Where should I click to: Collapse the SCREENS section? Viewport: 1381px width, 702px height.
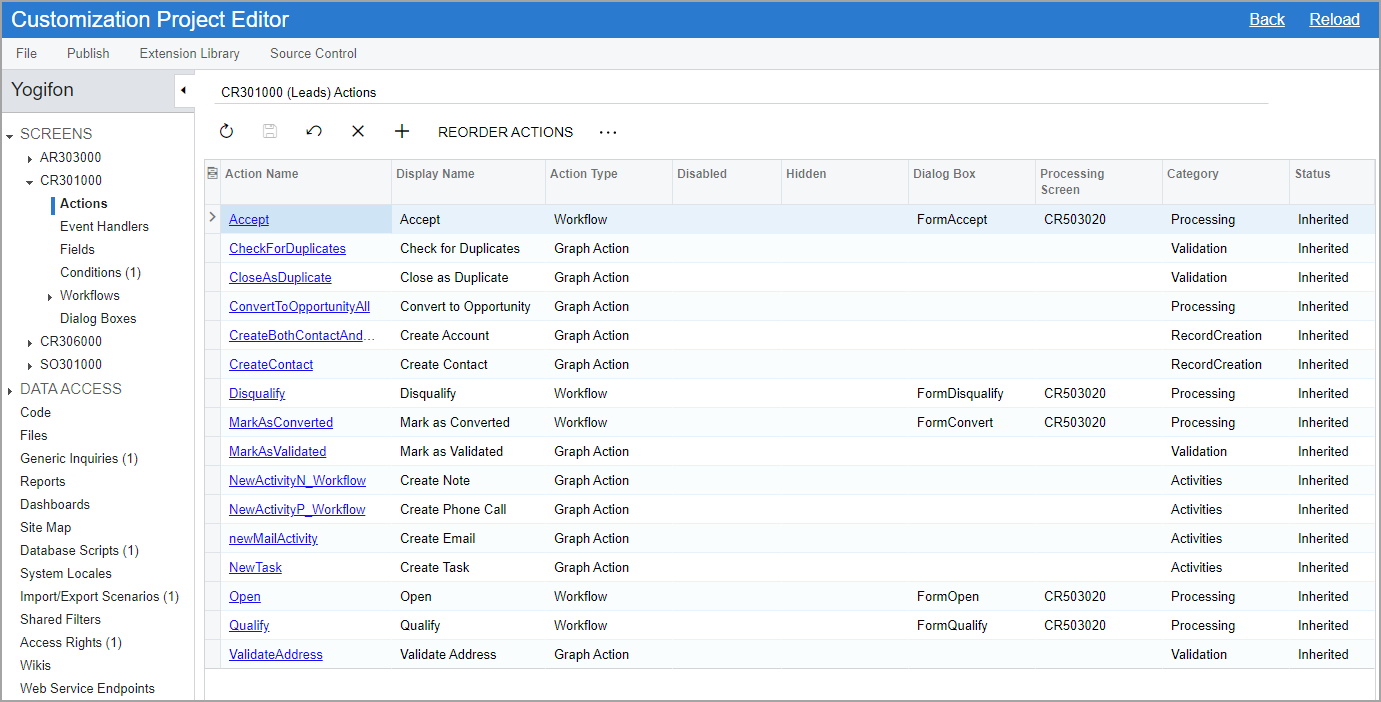[10, 134]
